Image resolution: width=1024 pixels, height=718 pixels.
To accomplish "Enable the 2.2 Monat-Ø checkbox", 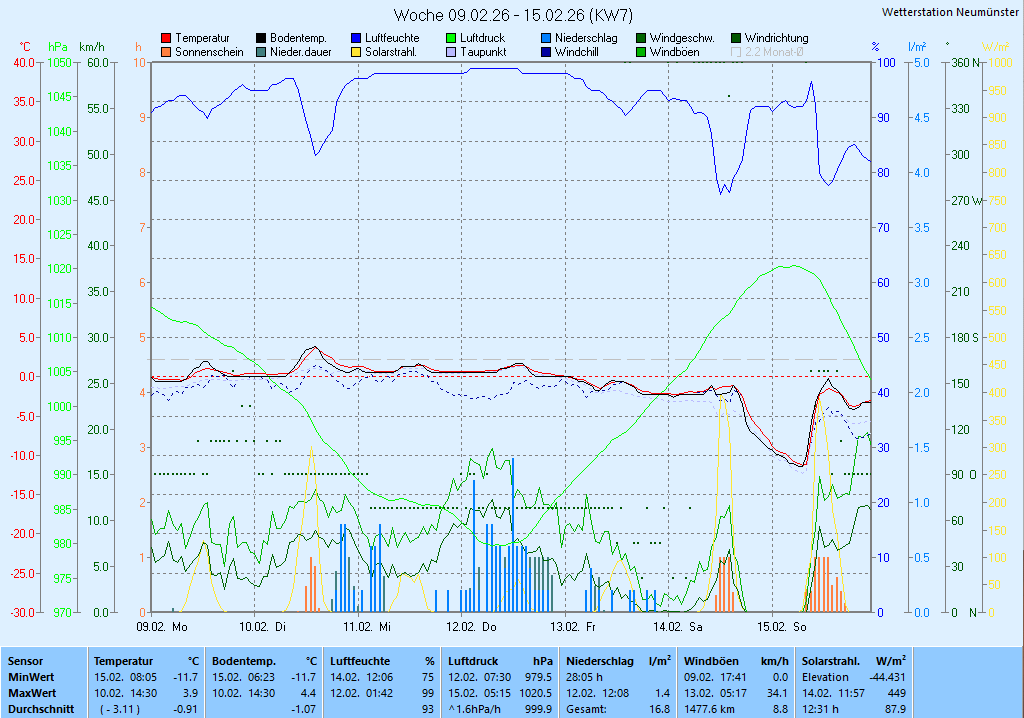I will pyautogui.click(x=736, y=52).
